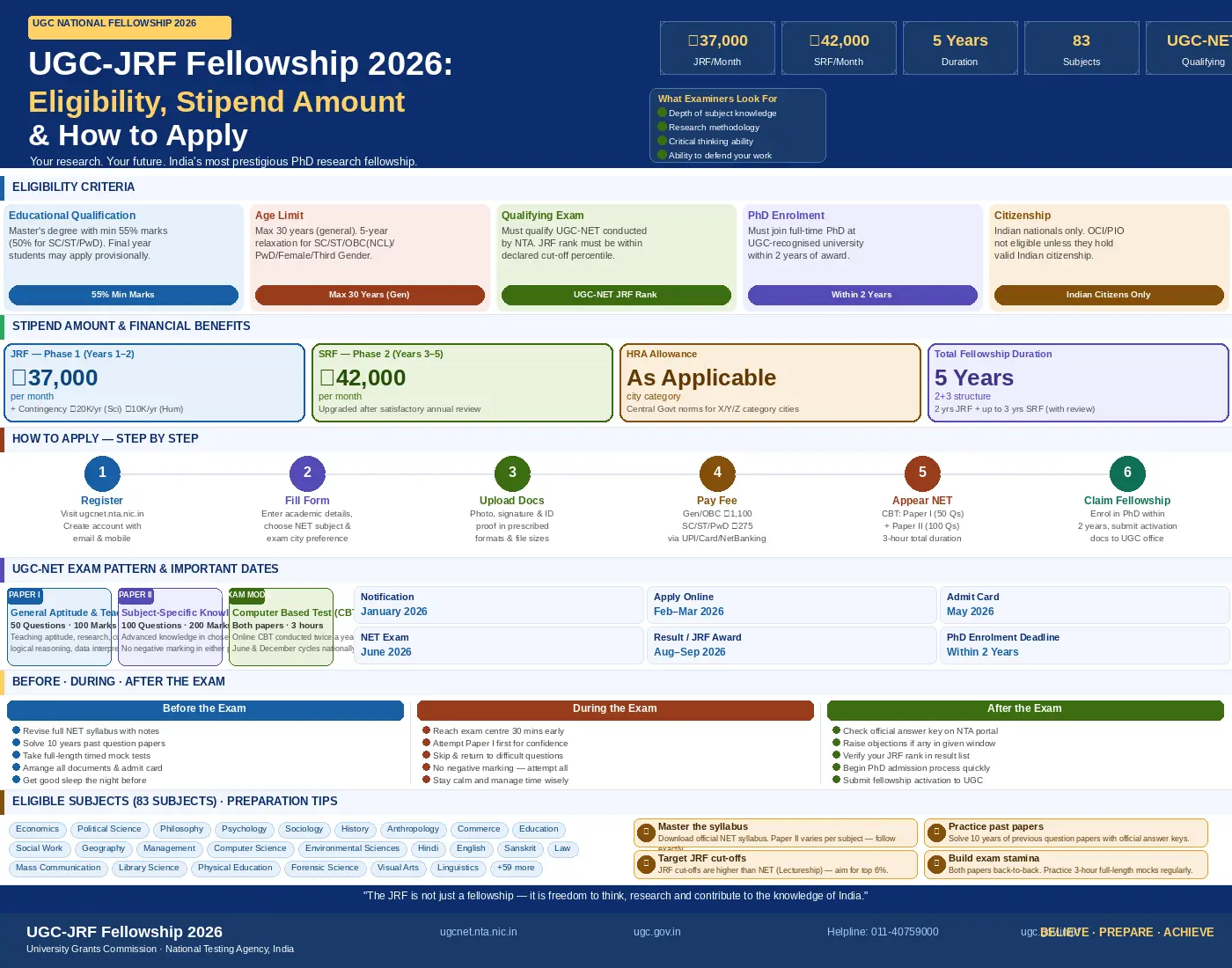Select the Forensic Science subject tag
This screenshot has width=1232, height=968.
(325, 868)
